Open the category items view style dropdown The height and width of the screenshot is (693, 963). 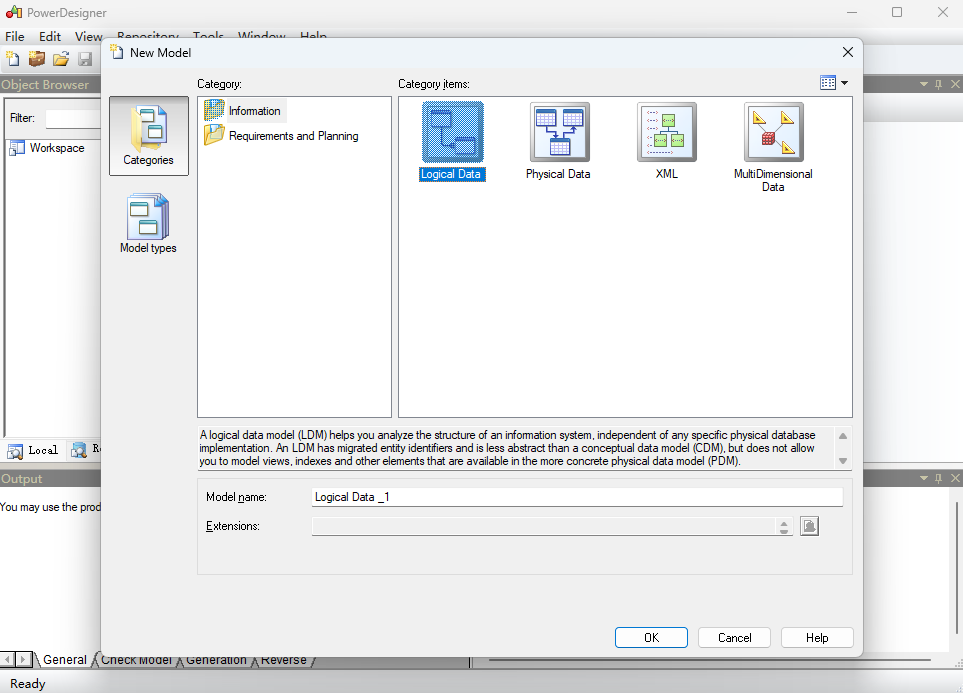point(833,83)
